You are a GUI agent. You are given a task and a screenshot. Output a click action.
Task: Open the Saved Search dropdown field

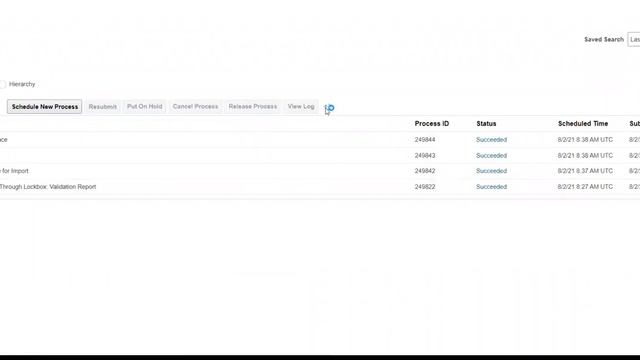634,40
